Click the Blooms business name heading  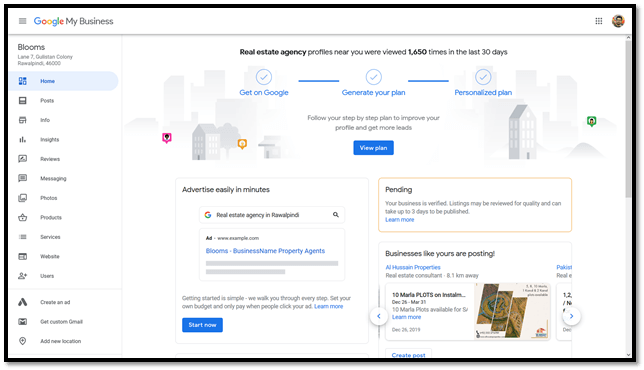click(31, 47)
